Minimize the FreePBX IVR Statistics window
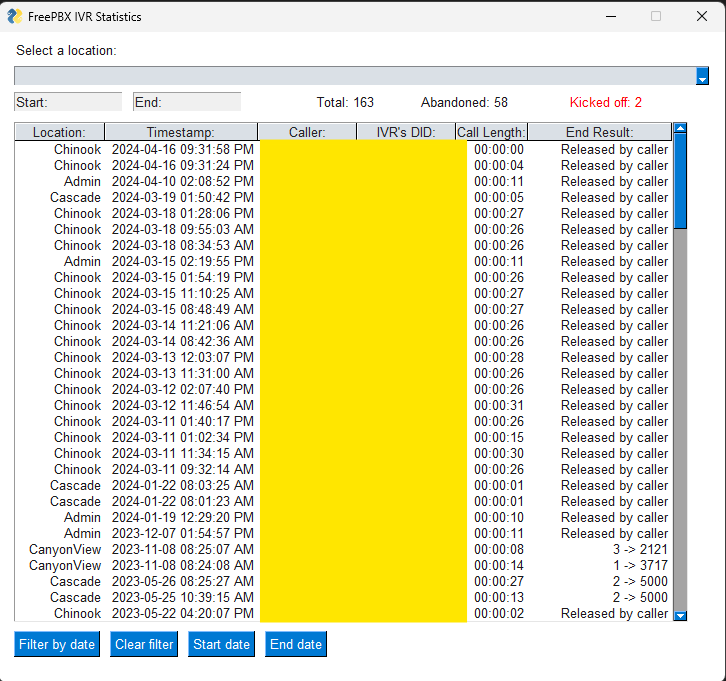Image resolution: width=726 pixels, height=681 pixels. pyautogui.click(x=611, y=16)
